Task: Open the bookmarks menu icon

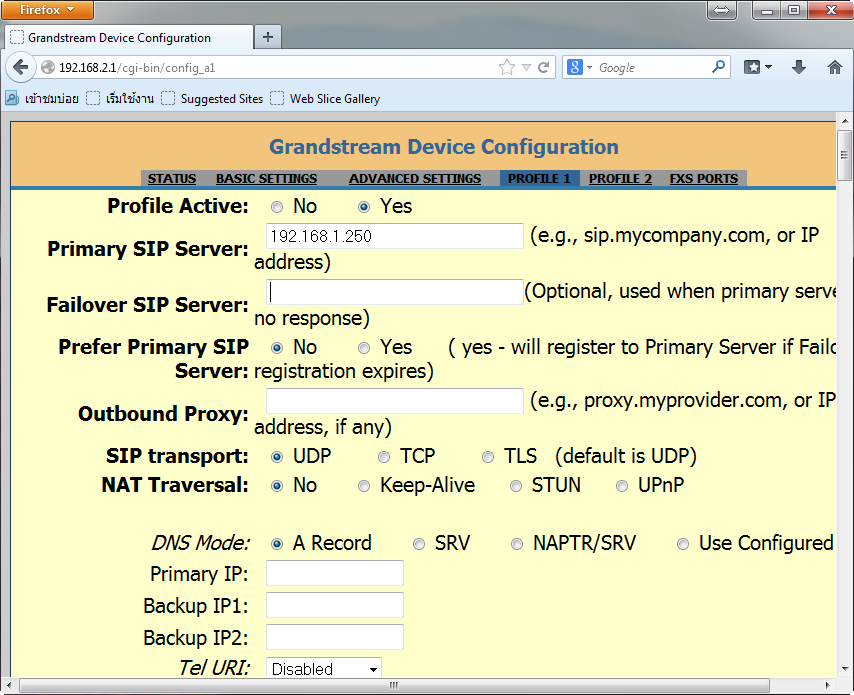Action: 752,67
